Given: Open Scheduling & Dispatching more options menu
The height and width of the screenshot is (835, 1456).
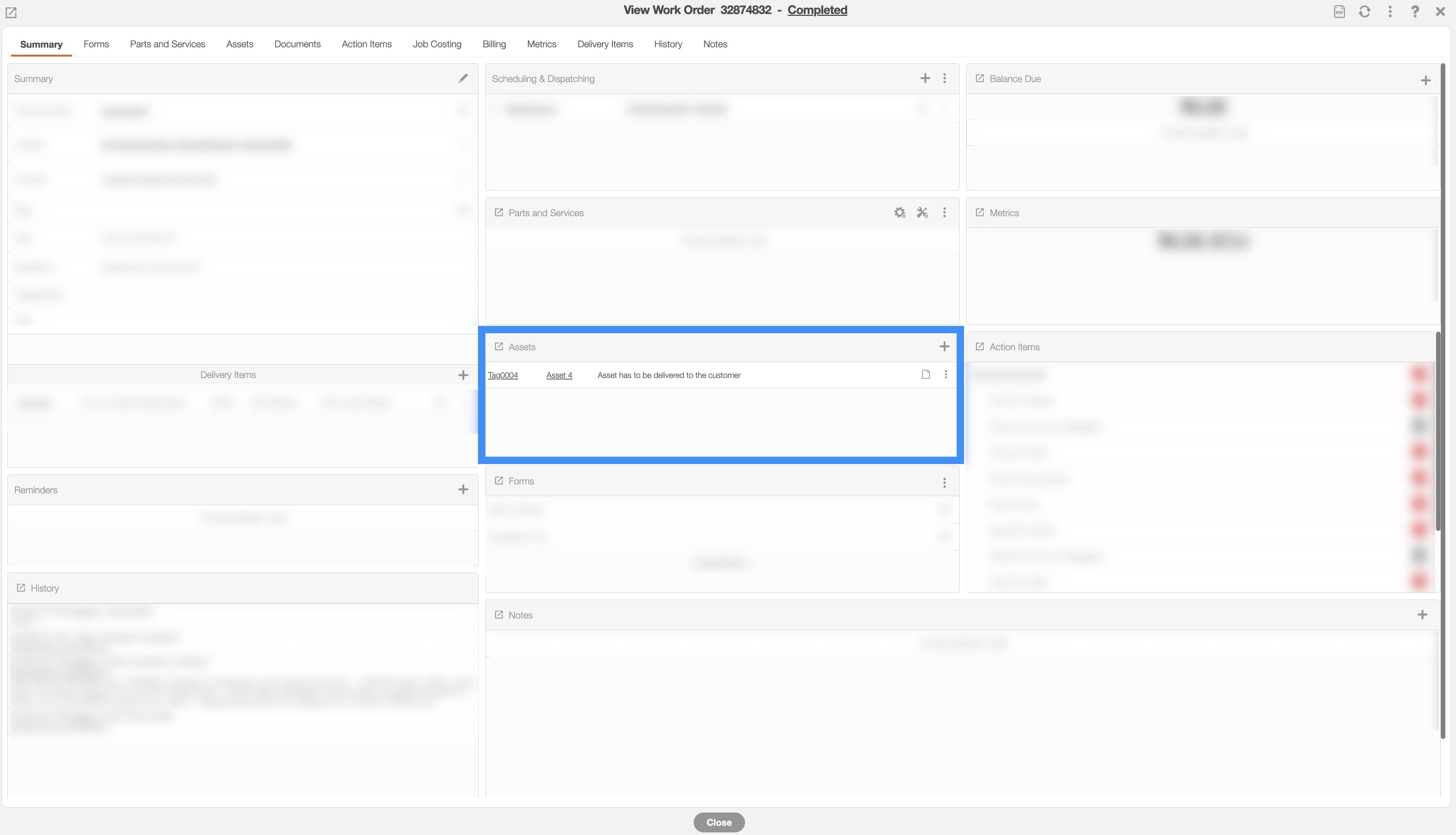Looking at the screenshot, I should [x=944, y=79].
